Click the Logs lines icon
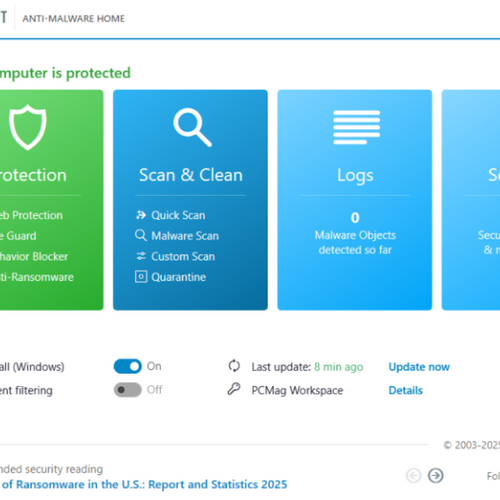 pyautogui.click(x=356, y=127)
